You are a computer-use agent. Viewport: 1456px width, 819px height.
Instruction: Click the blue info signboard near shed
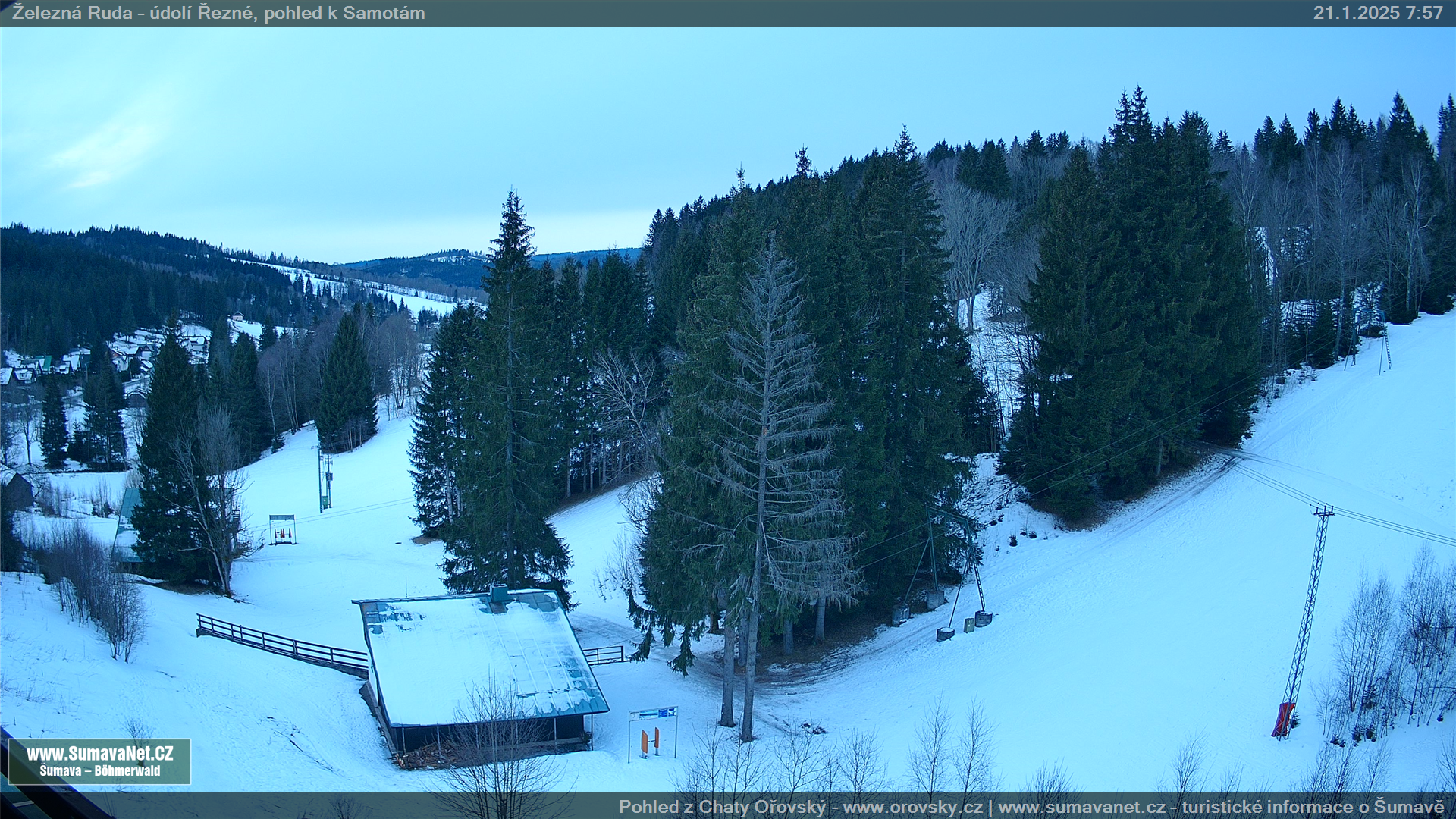[652, 714]
